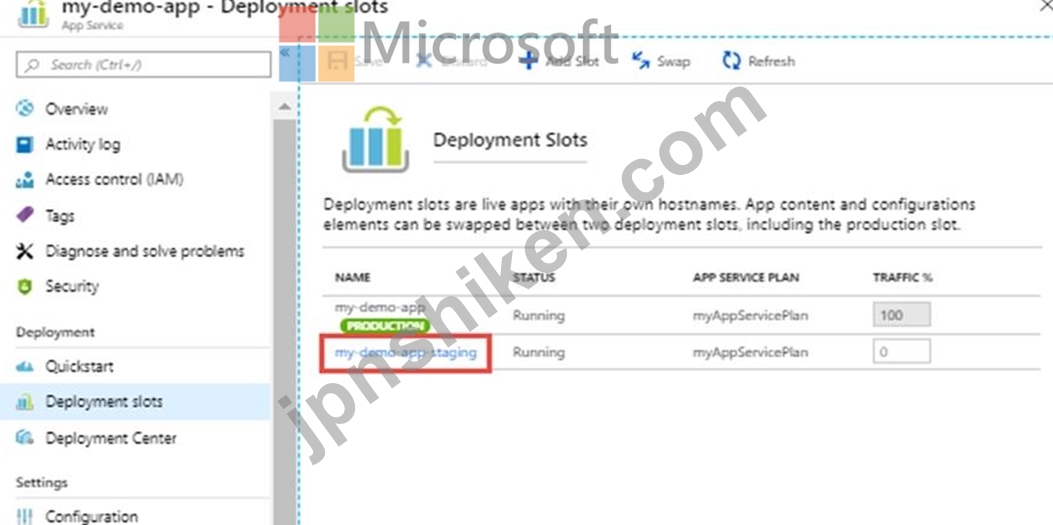
Task: Click the sidebar vertical scrollbar track
Action: tap(284, 322)
